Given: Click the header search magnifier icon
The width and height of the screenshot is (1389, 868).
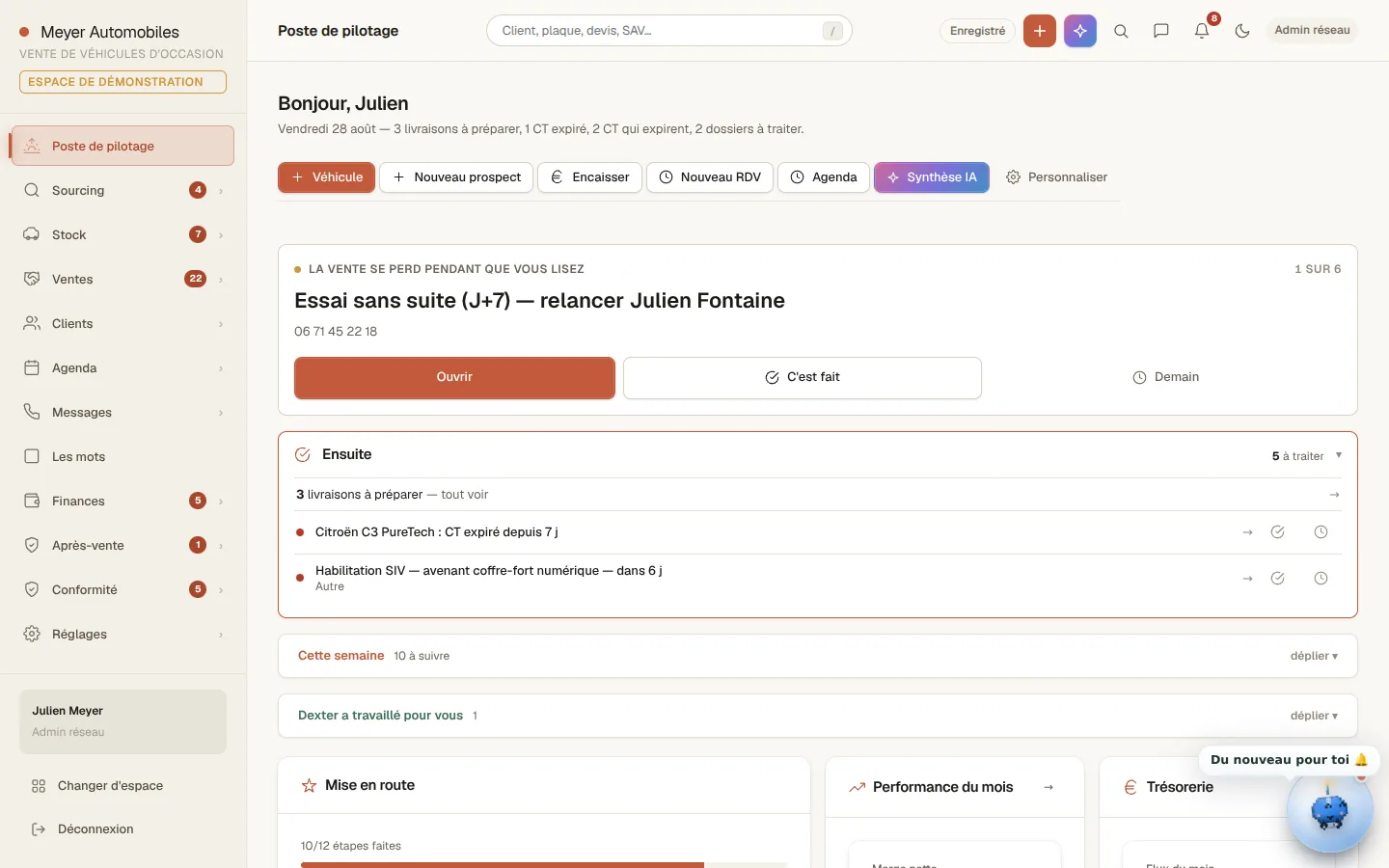Looking at the screenshot, I should click(1121, 31).
